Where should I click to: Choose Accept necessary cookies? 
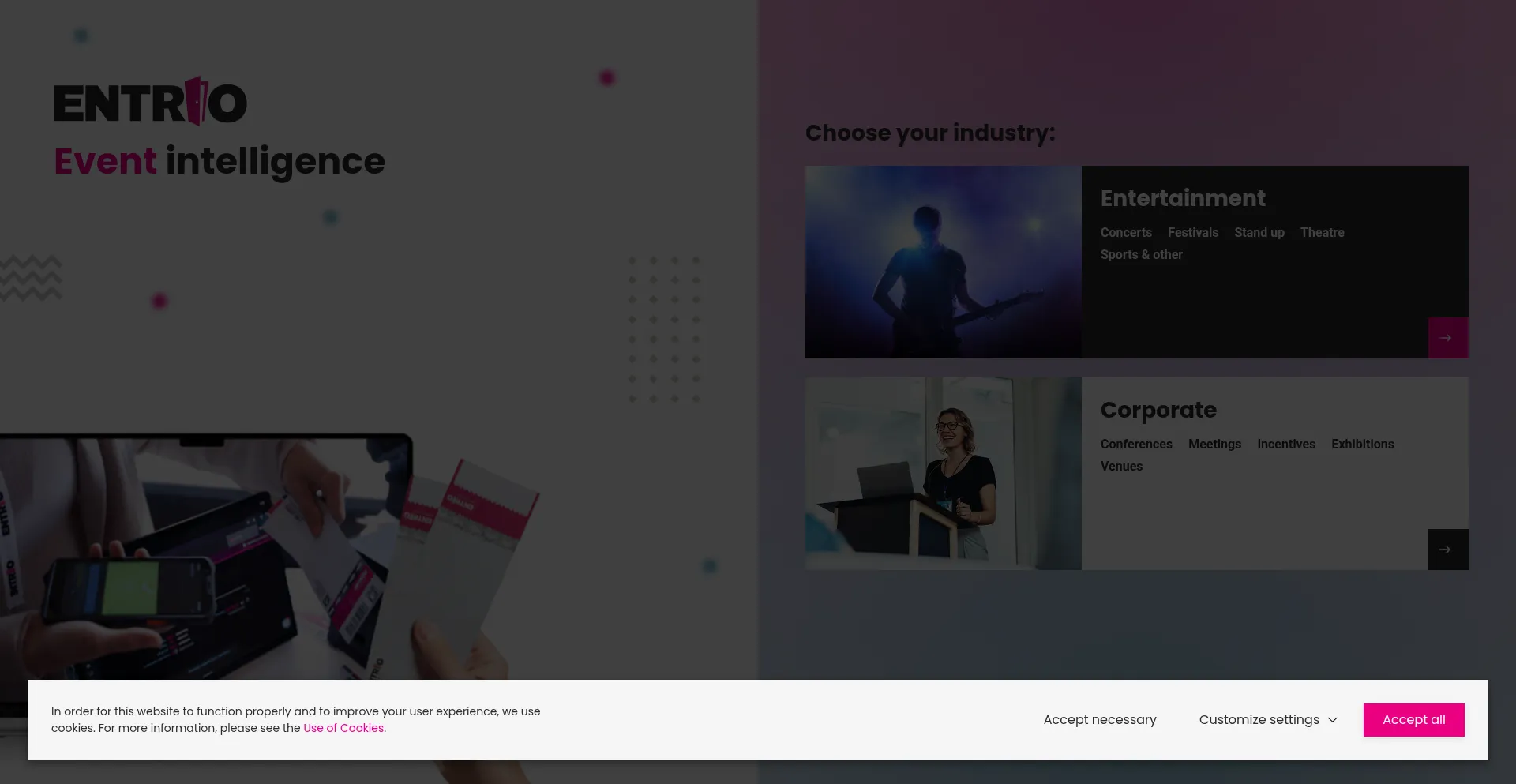1100,720
